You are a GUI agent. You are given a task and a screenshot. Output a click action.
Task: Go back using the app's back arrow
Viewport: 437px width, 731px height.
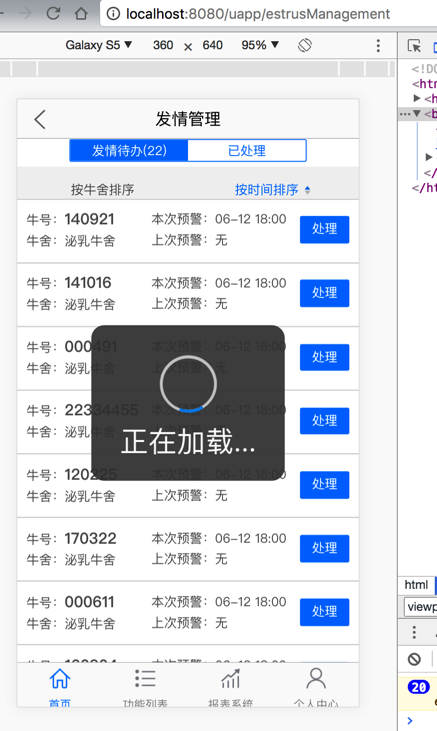point(40,119)
